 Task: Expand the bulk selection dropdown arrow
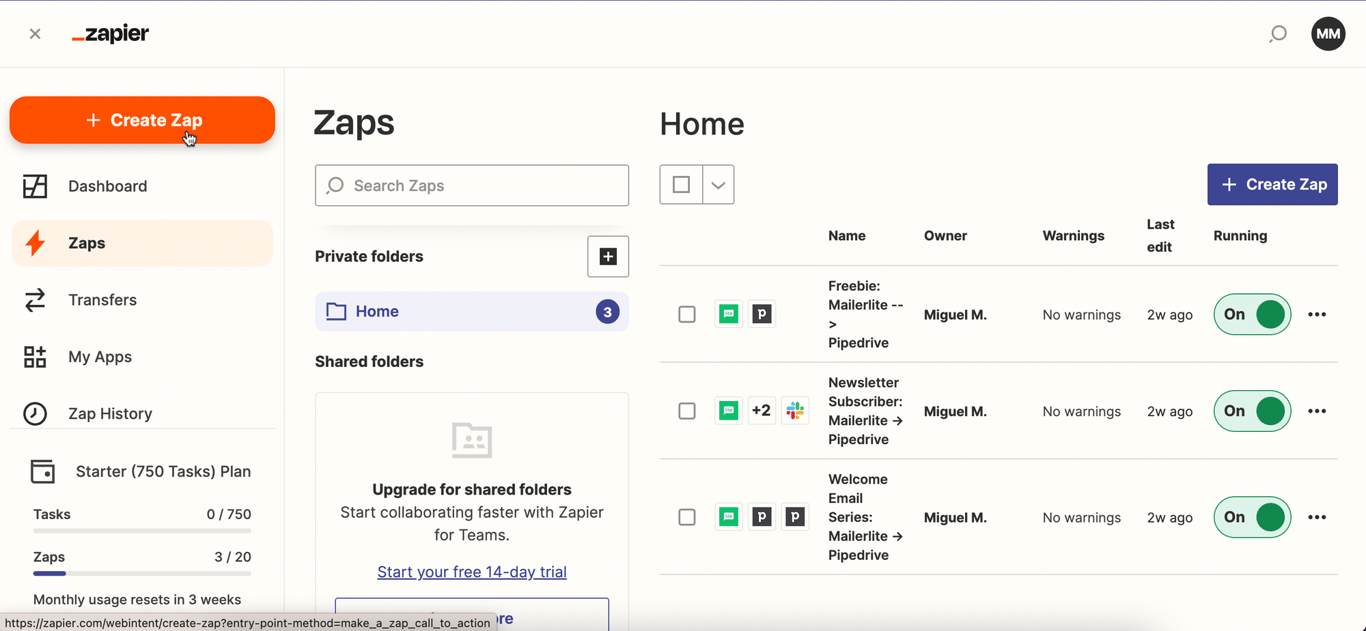tap(718, 185)
